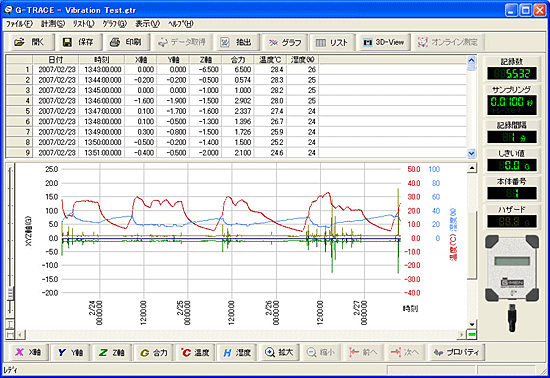
Task: Toggle the 湿度 humidity trace
Action: click(237, 352)
